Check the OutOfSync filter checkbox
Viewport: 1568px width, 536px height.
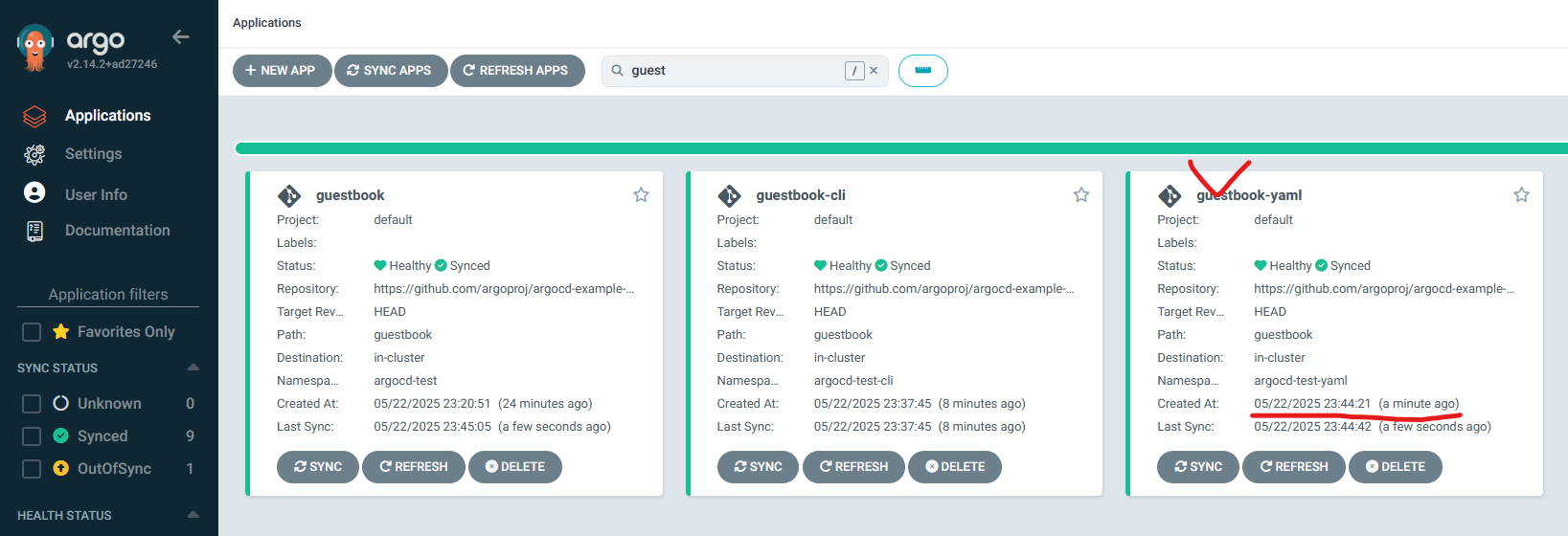point(32,469)
